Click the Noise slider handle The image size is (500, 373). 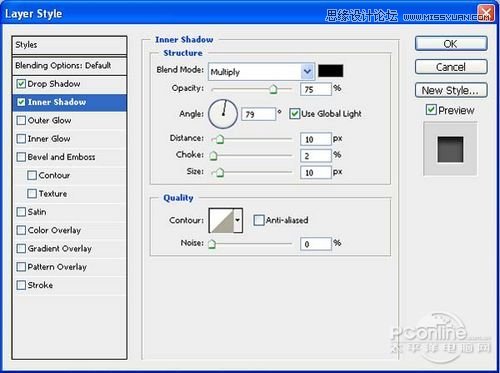[x=212, y=244]
